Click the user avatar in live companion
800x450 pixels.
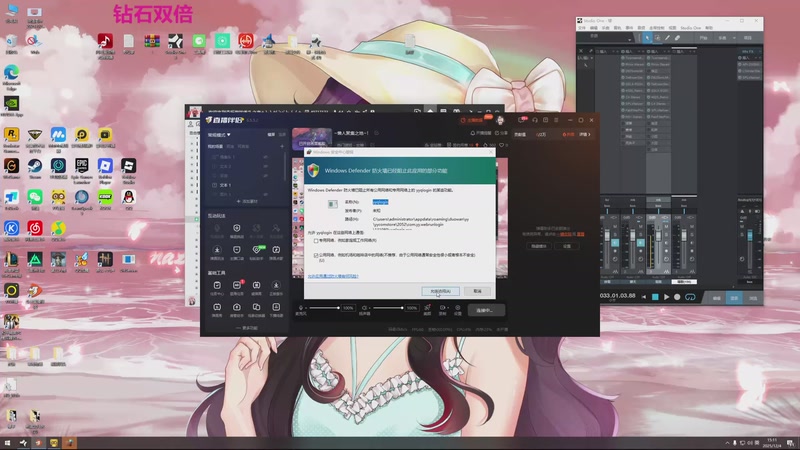point(500,120)
